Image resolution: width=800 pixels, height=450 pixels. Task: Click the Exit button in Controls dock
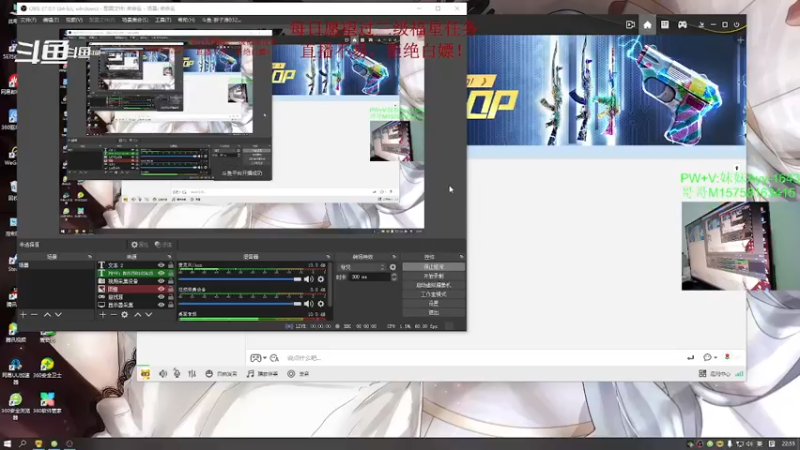pyautogui.click(x=433, y=312)
